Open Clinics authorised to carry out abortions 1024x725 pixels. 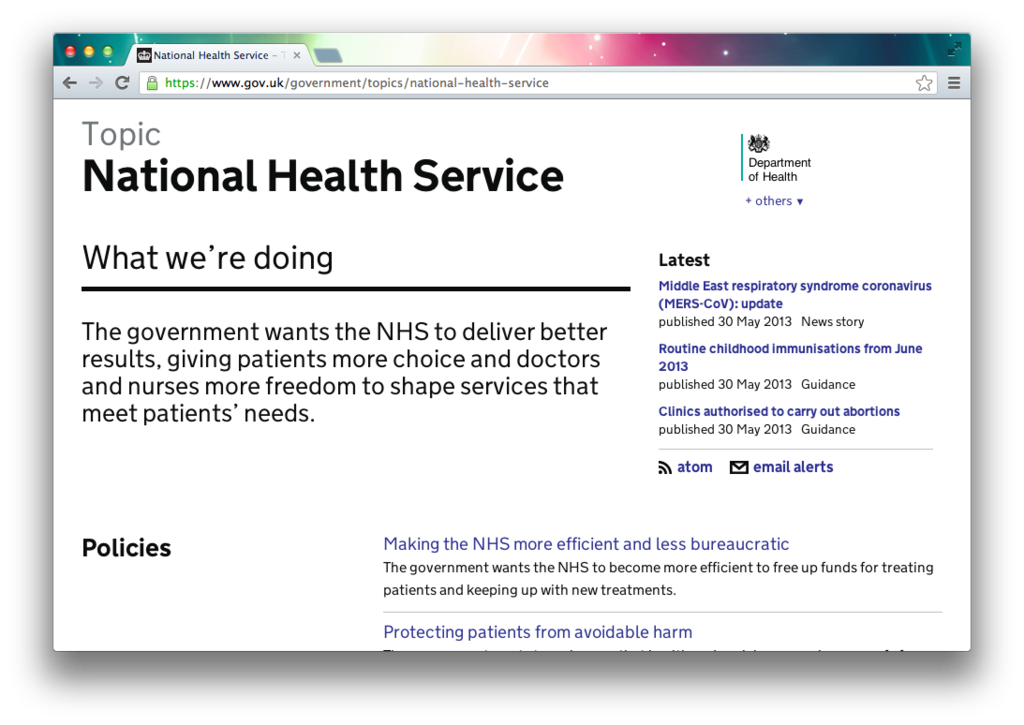(x=779, y=411)
